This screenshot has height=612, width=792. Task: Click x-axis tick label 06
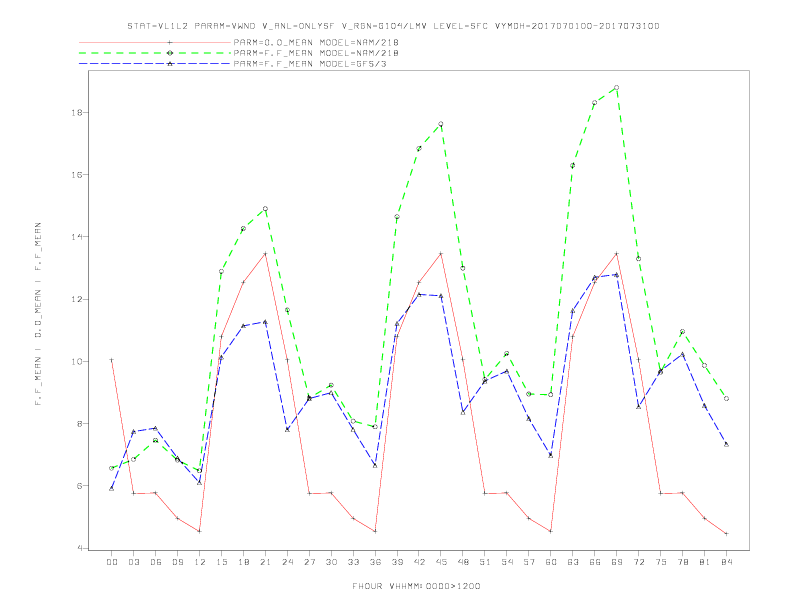tap(156, 562)
